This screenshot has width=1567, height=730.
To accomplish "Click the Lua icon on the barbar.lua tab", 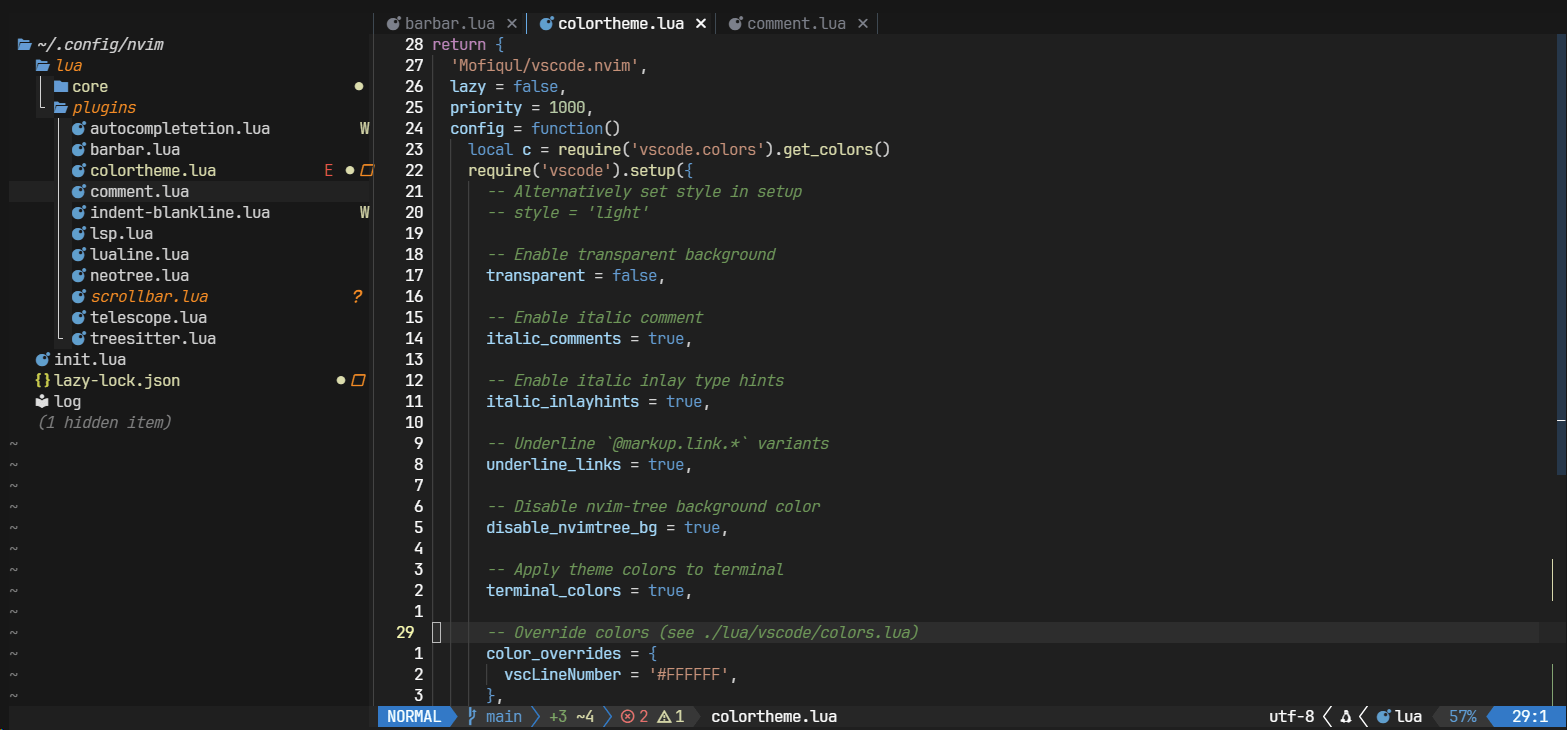I will pyautogui.click(x=393, y=24).
